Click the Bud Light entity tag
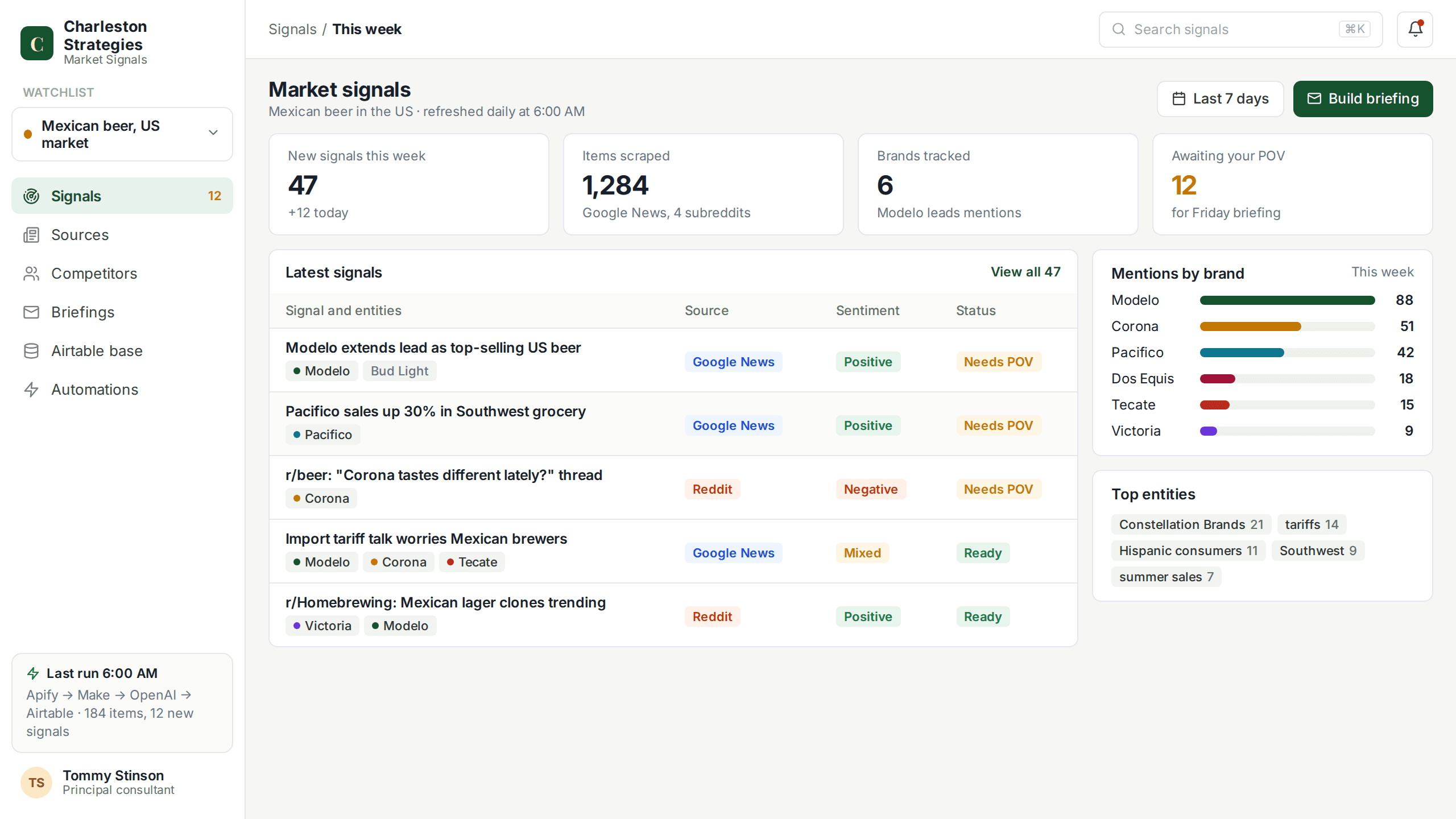This screenshot has height=819, width=1456. coord(399,371)
